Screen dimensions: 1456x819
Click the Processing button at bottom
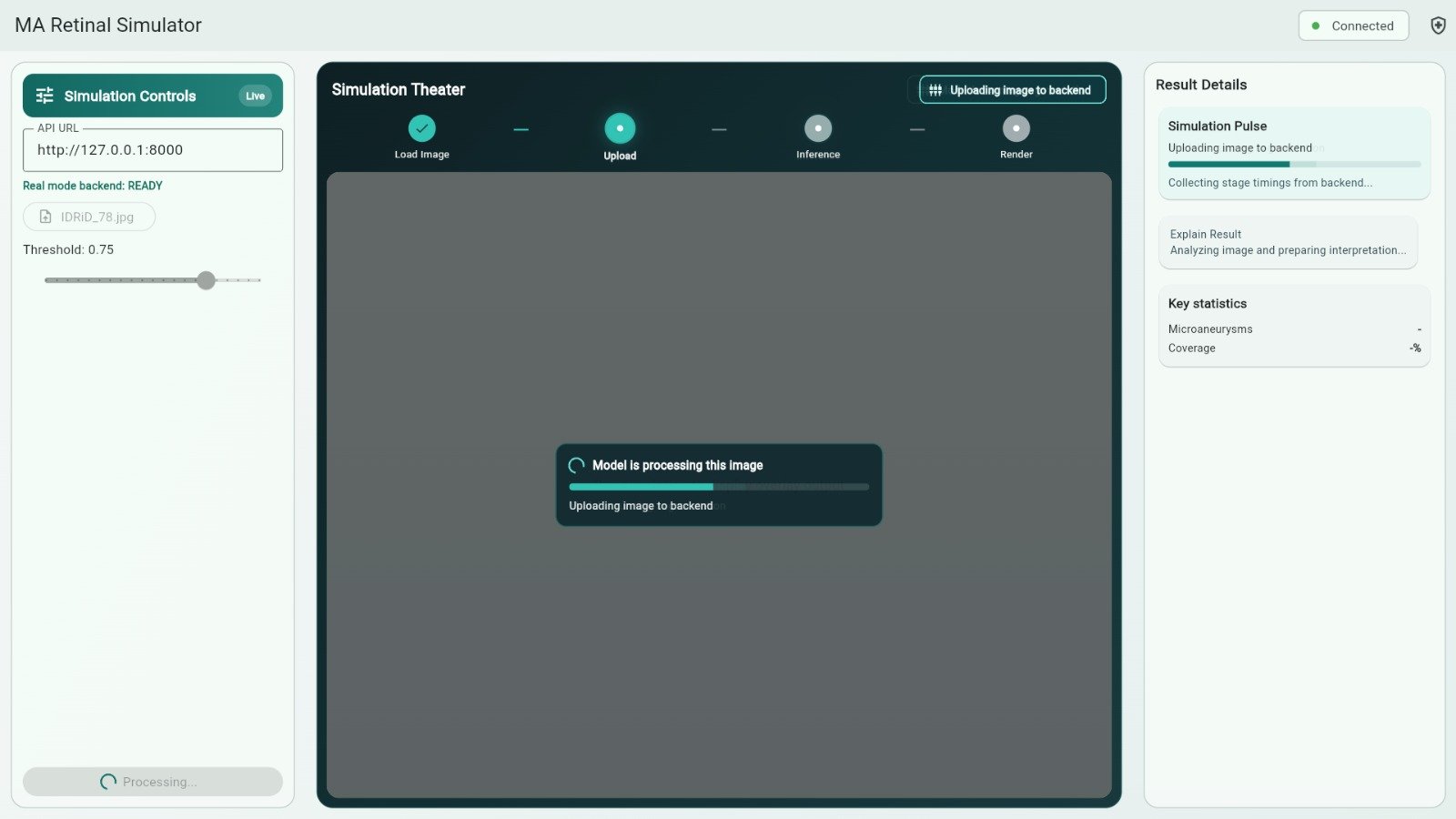pyautogui.click(x=153, y=782)
